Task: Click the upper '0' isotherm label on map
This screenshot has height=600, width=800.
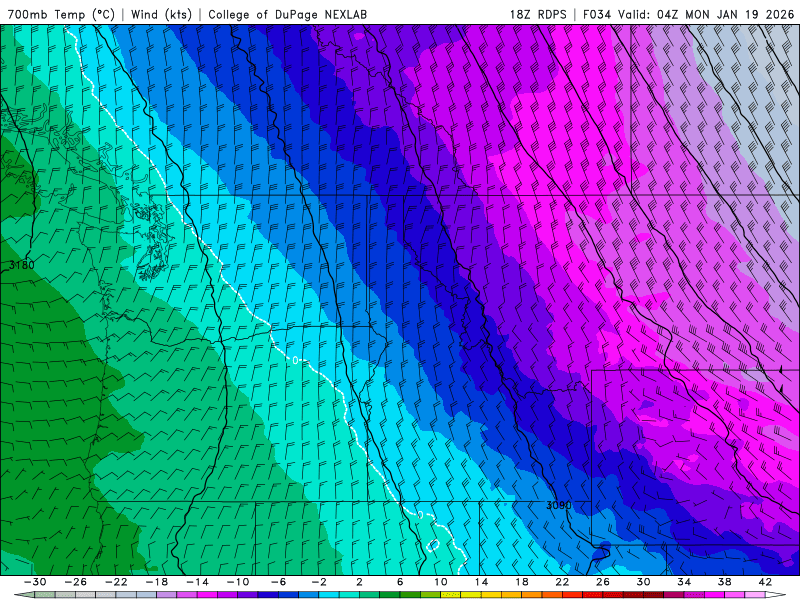Action: 295,361
